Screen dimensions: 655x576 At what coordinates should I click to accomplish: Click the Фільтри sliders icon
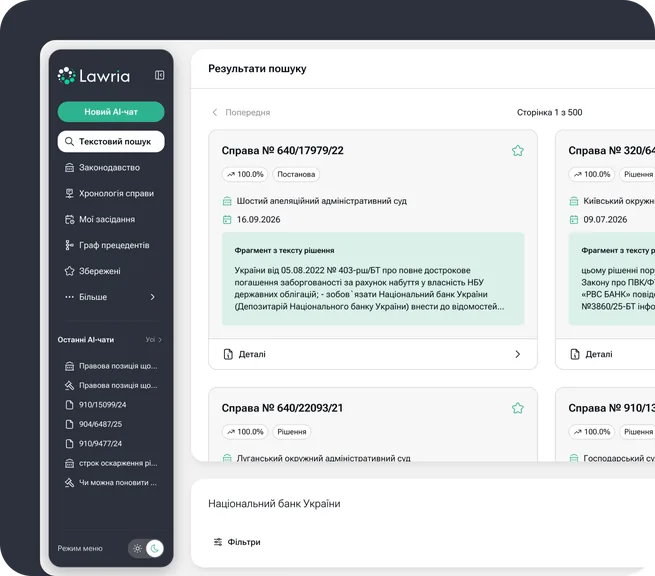(218, 542)
